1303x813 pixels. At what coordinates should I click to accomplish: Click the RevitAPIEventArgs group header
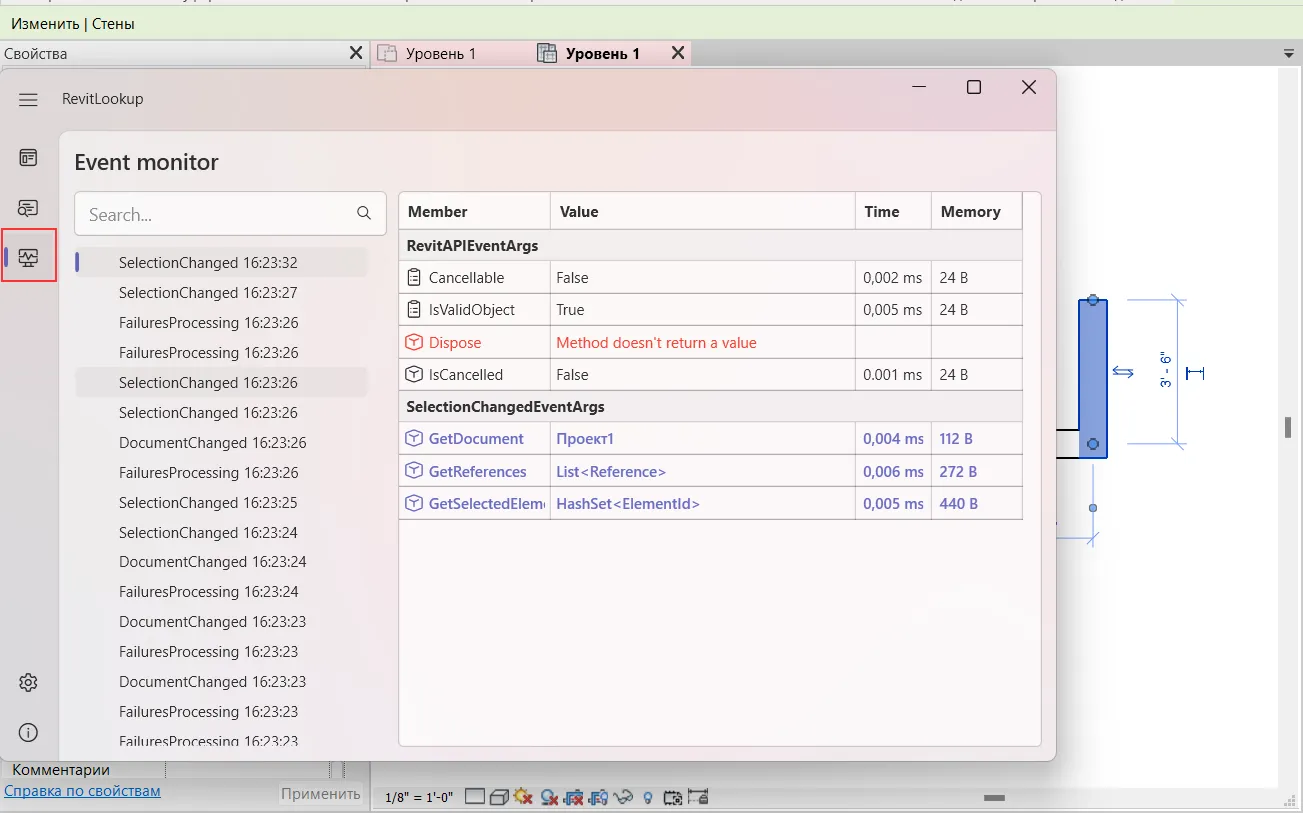click(x=711, y=245)
